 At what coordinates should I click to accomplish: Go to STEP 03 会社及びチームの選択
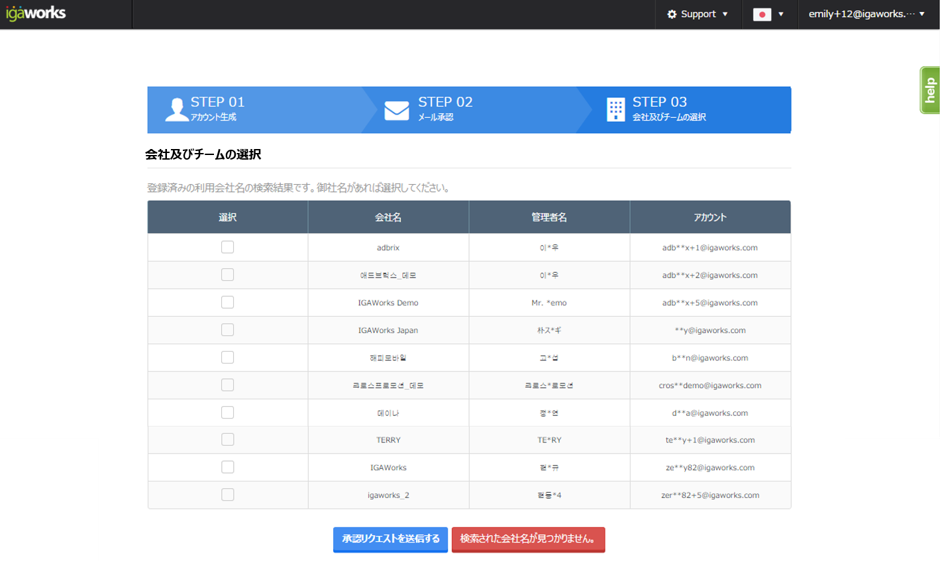coord(684,110)
